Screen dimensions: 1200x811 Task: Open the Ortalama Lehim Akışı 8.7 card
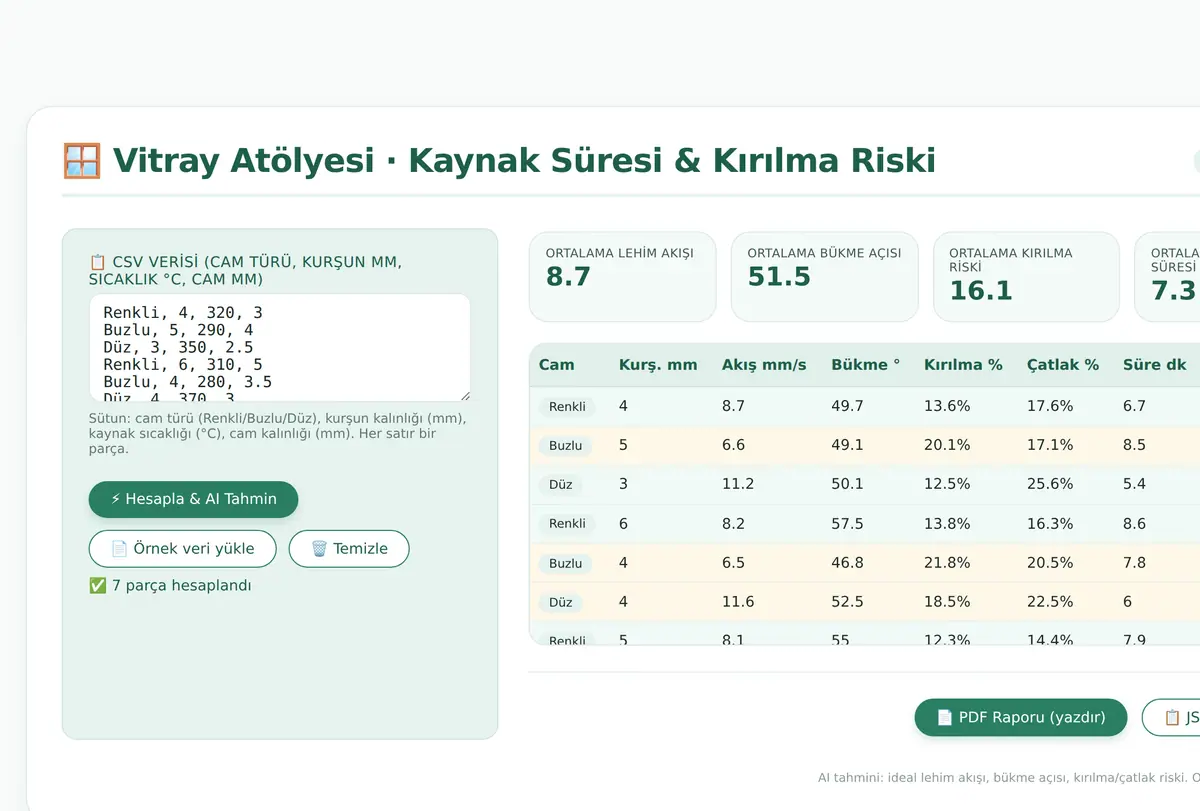[623, 277]
